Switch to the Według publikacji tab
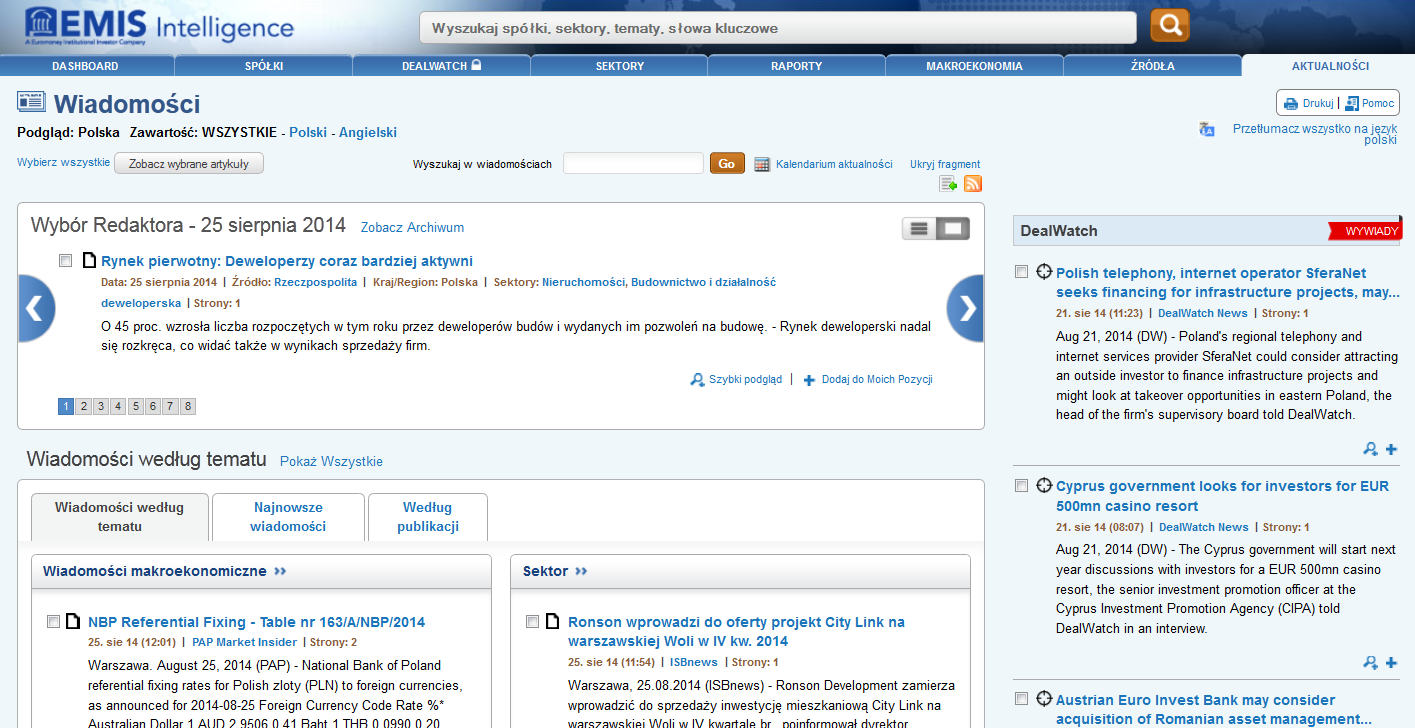1415x728 pixels. coord(428,517)
